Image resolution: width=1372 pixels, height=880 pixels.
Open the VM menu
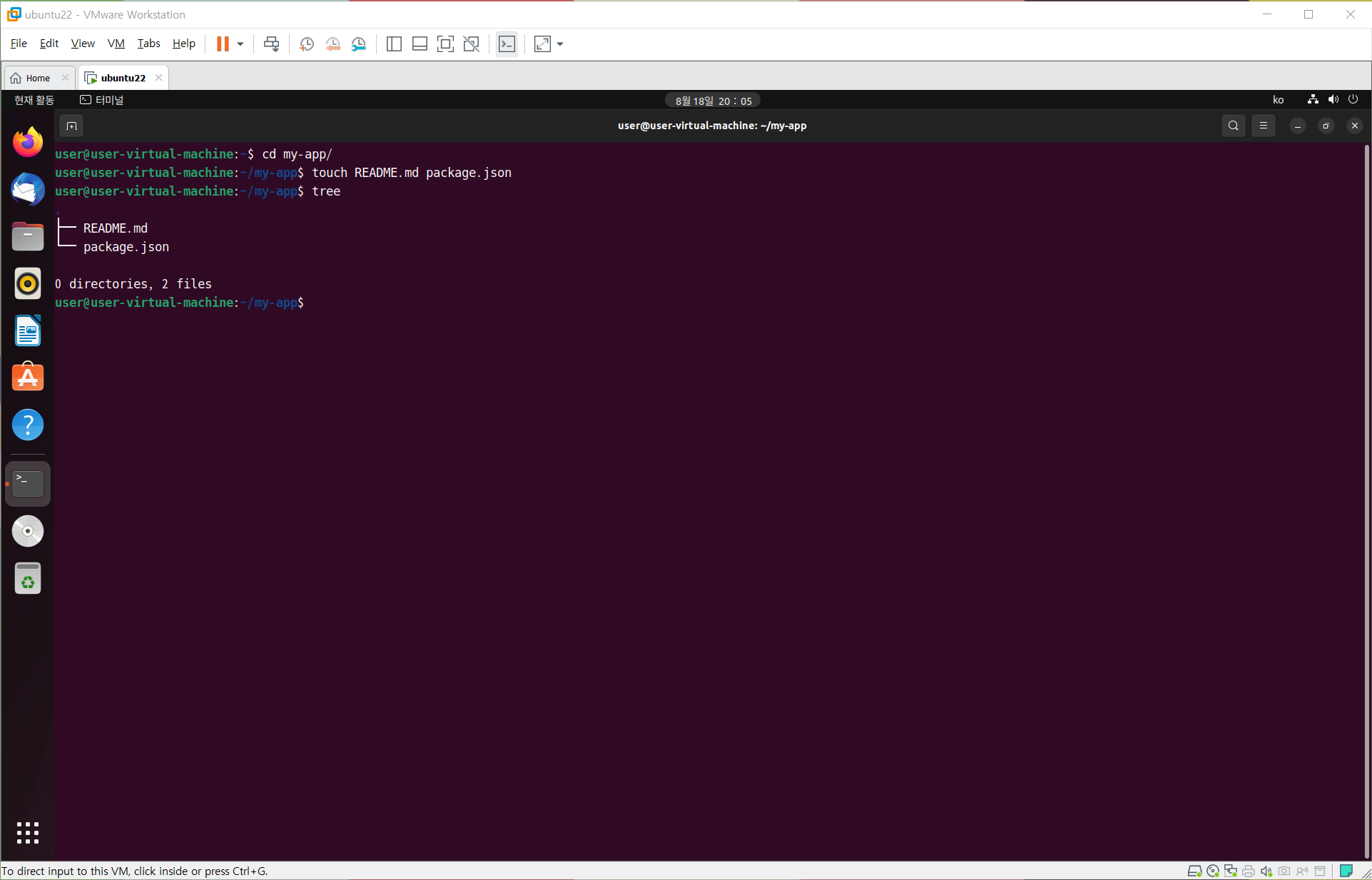click(x=116, y=44)
